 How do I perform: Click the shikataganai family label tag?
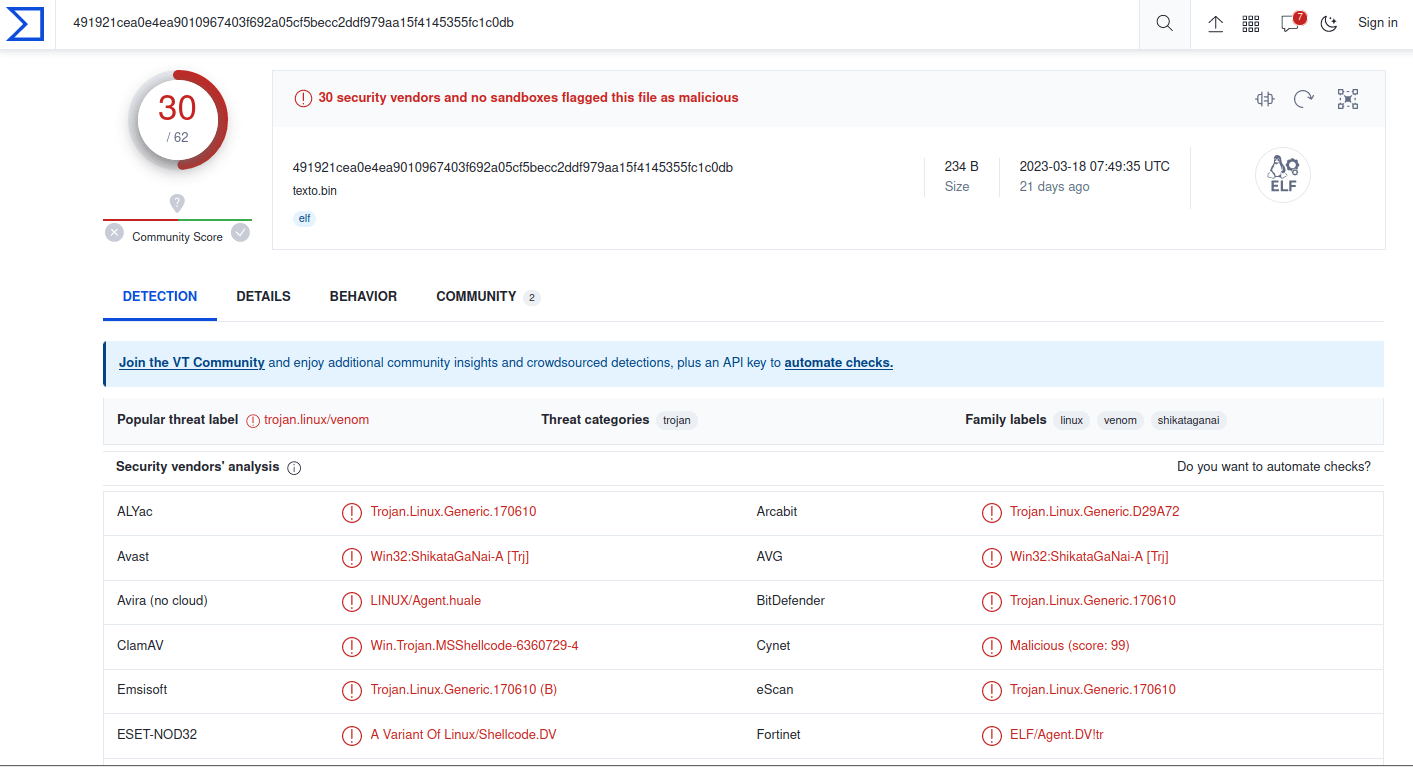[x=1188, y=420]
